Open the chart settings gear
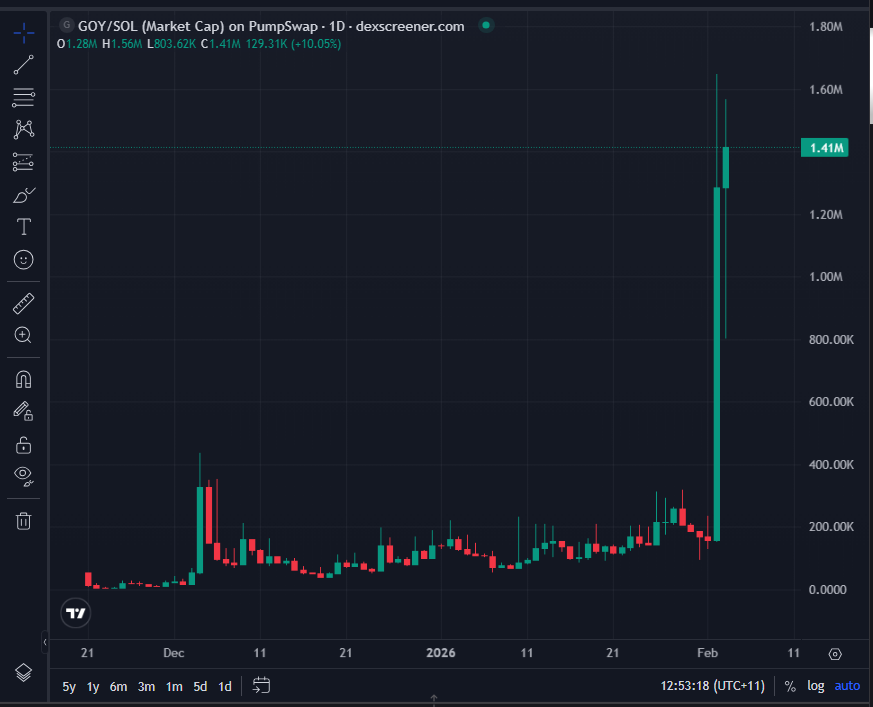Screen dimensions: 873x707 point(835,653)
